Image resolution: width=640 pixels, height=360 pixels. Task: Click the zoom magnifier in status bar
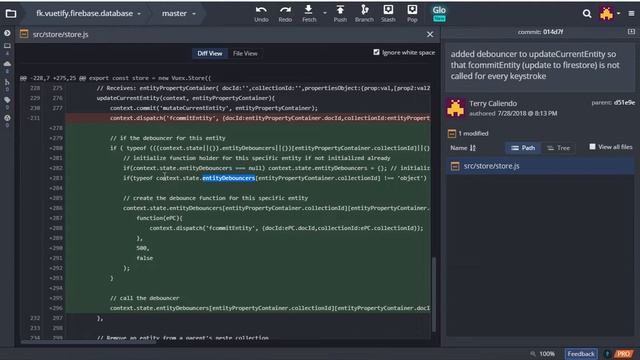[x=533, y=354]
